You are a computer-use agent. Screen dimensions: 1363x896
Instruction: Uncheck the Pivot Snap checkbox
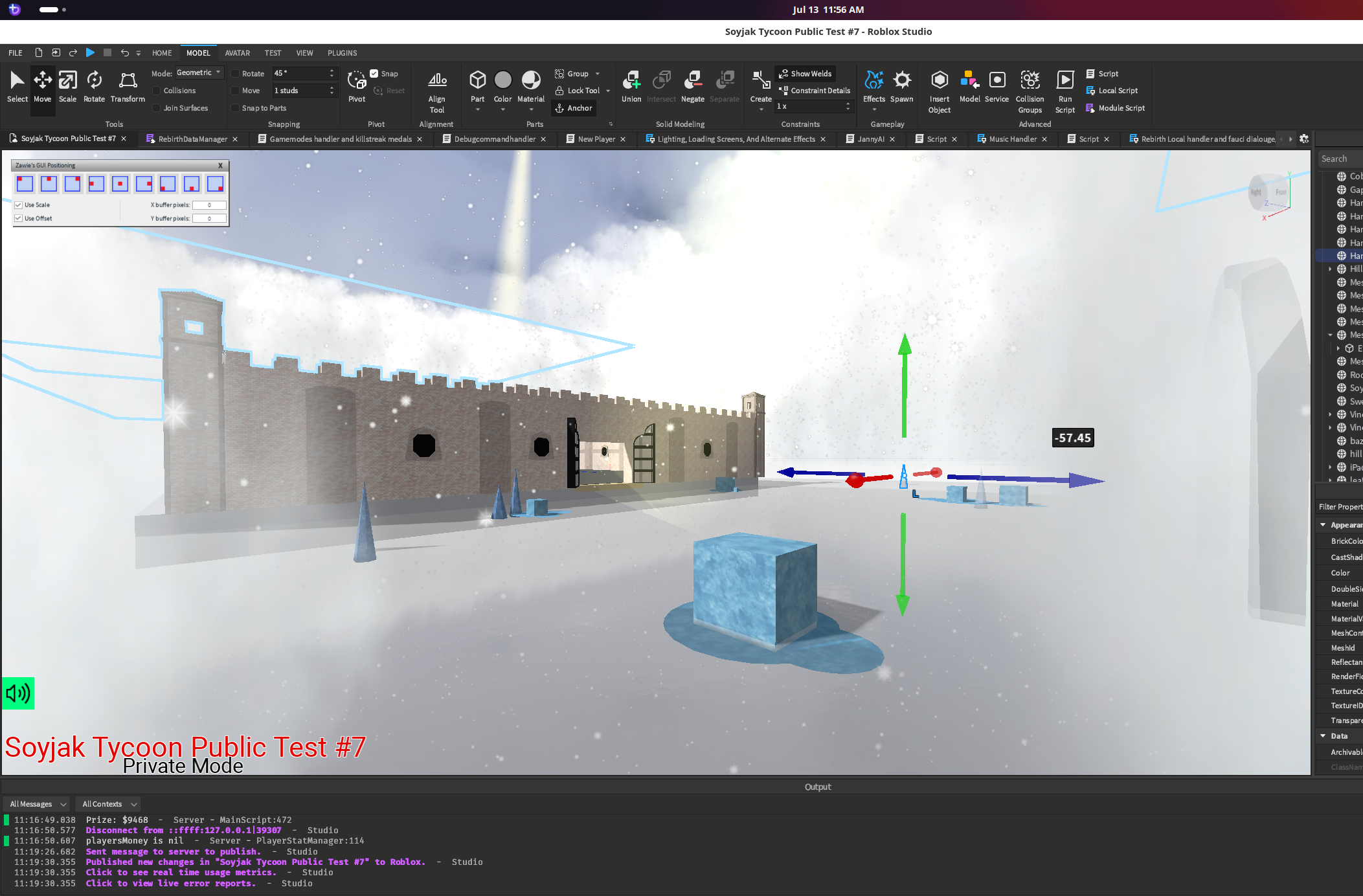point(374,73)
